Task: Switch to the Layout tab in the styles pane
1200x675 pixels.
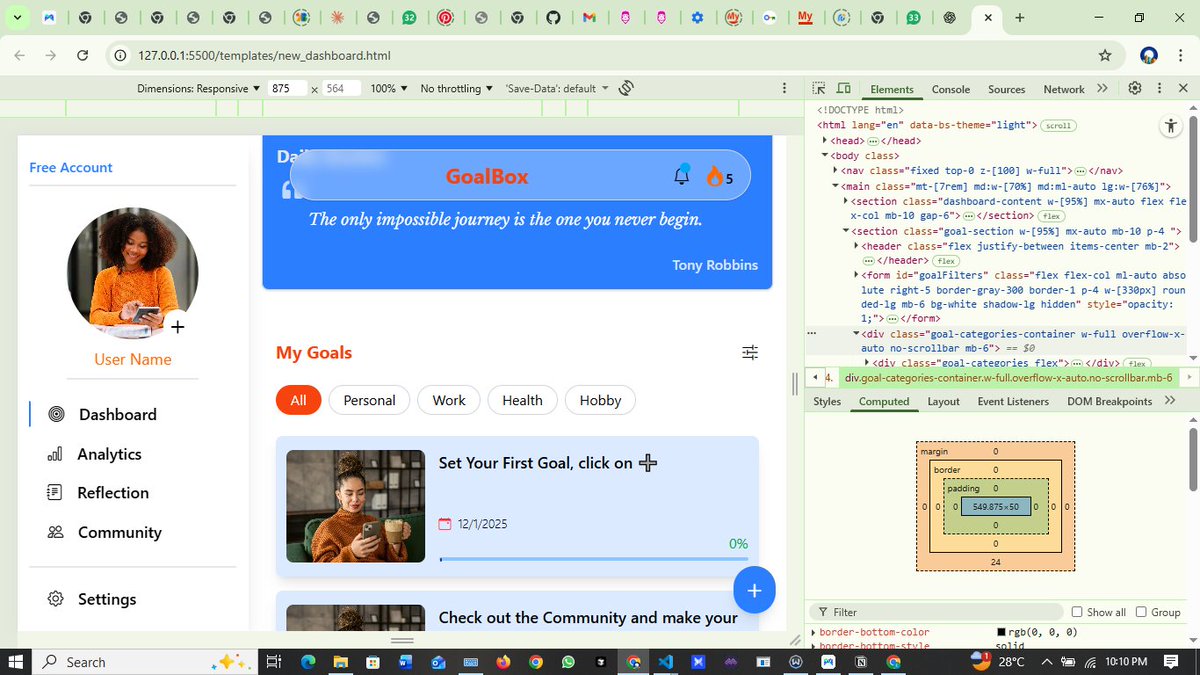Action: 943,400
